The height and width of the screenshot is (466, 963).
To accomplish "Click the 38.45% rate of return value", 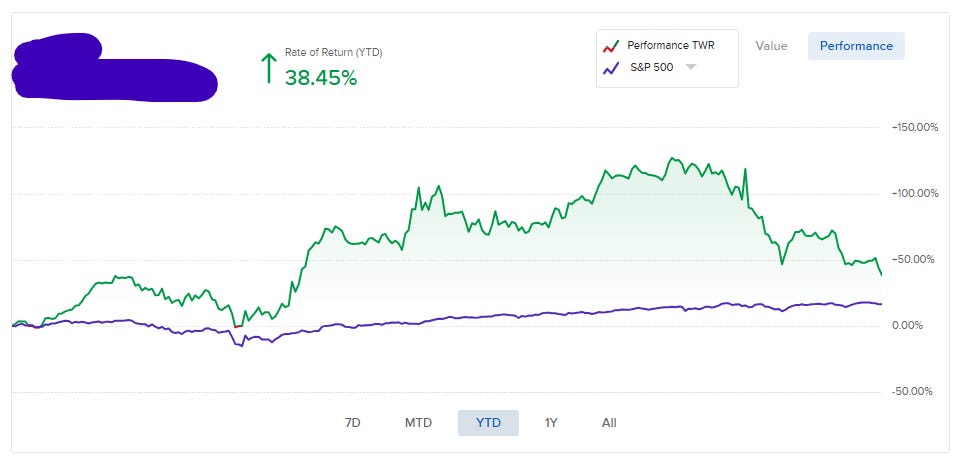I will click(x=321, y=77).
